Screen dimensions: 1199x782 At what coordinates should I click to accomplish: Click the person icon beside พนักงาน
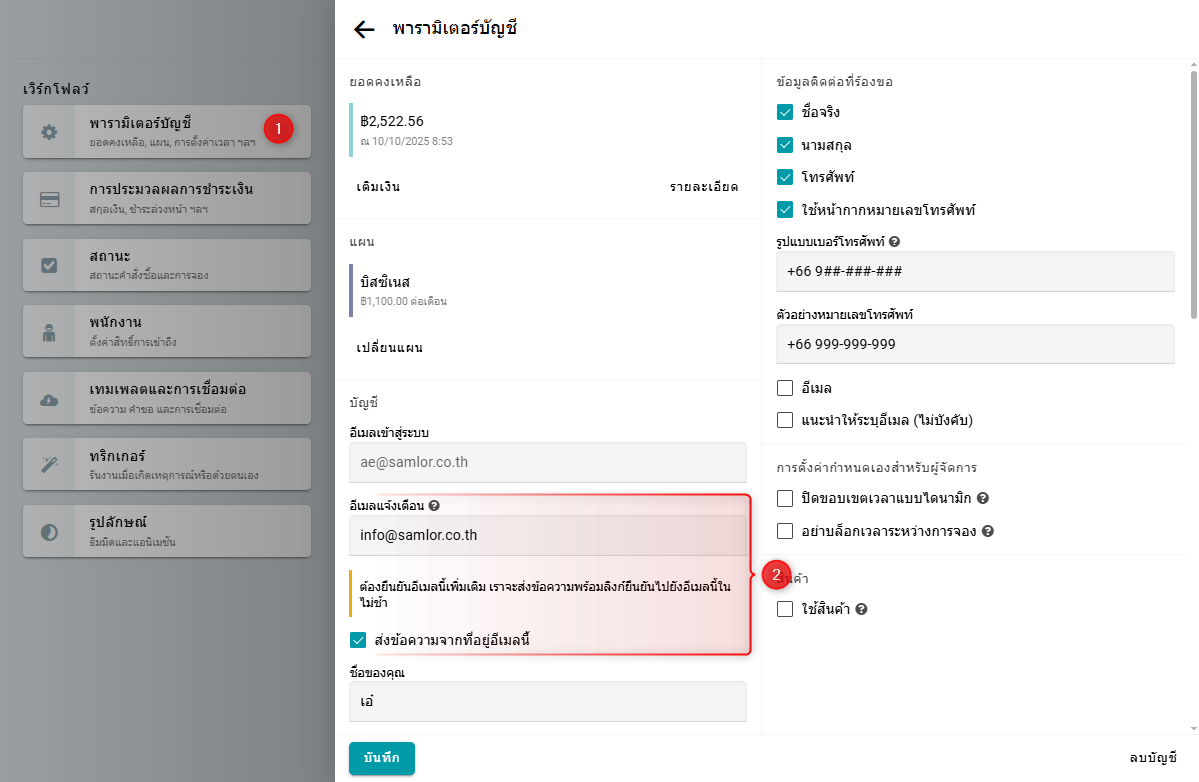(x=49, y=332)
